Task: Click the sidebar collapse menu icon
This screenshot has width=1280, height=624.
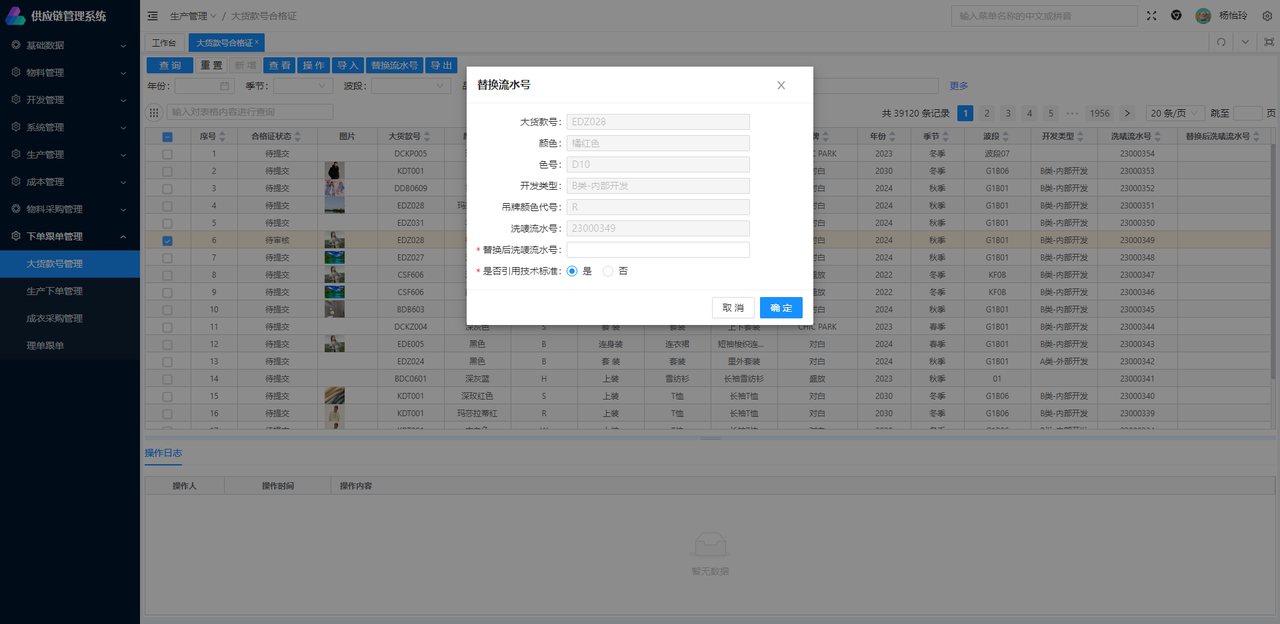Action: 152,16
